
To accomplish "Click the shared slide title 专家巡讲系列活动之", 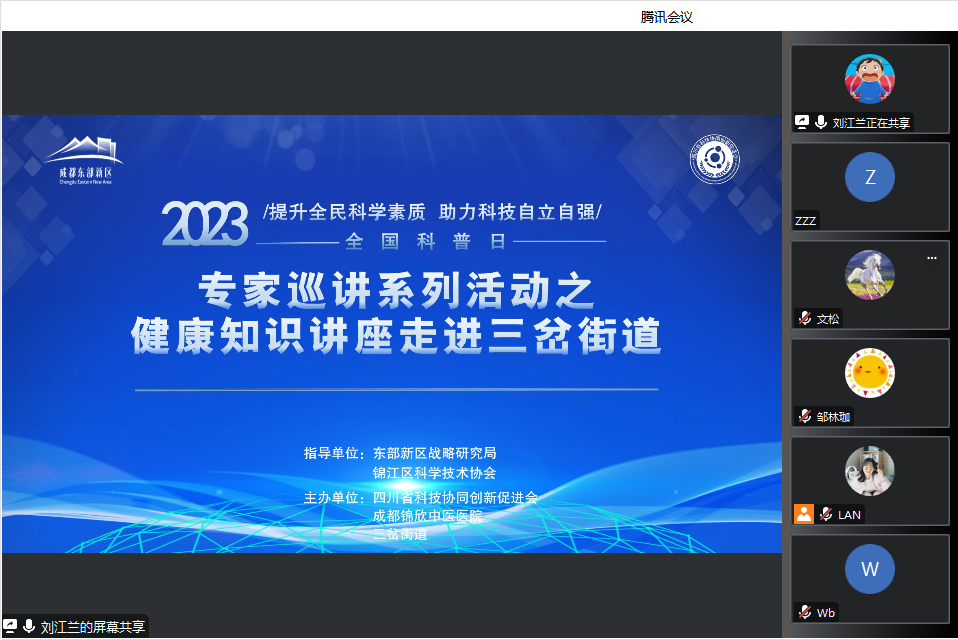I will click(x=396, y=292).
